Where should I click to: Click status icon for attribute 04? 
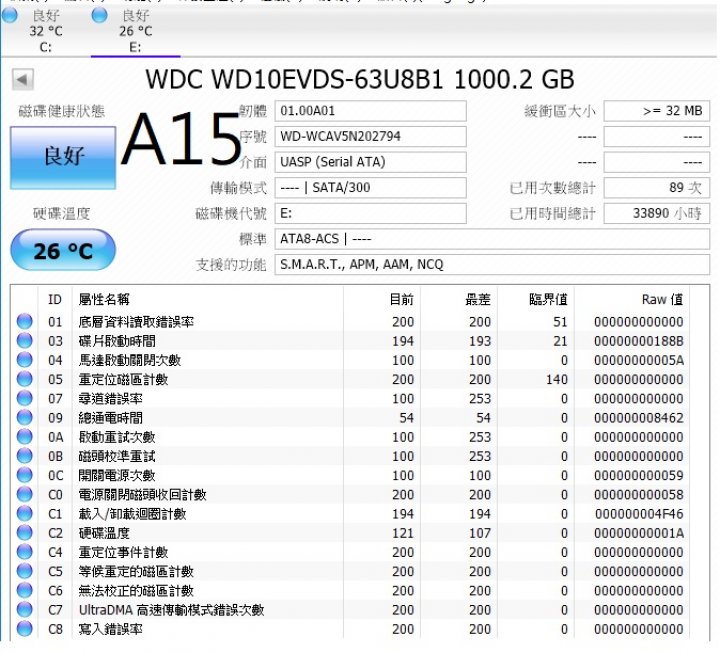pyautogui.click(x=24, y=360)
